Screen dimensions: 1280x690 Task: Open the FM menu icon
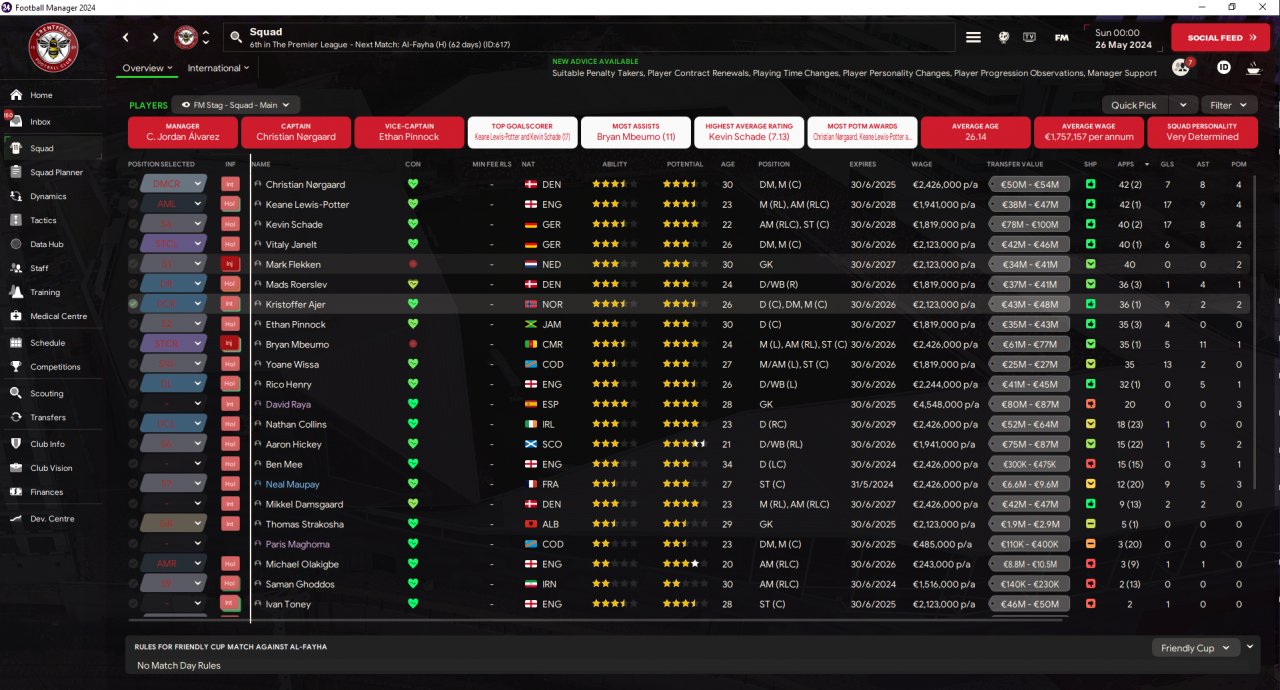pyautogui.click(x=1061, y=38)
